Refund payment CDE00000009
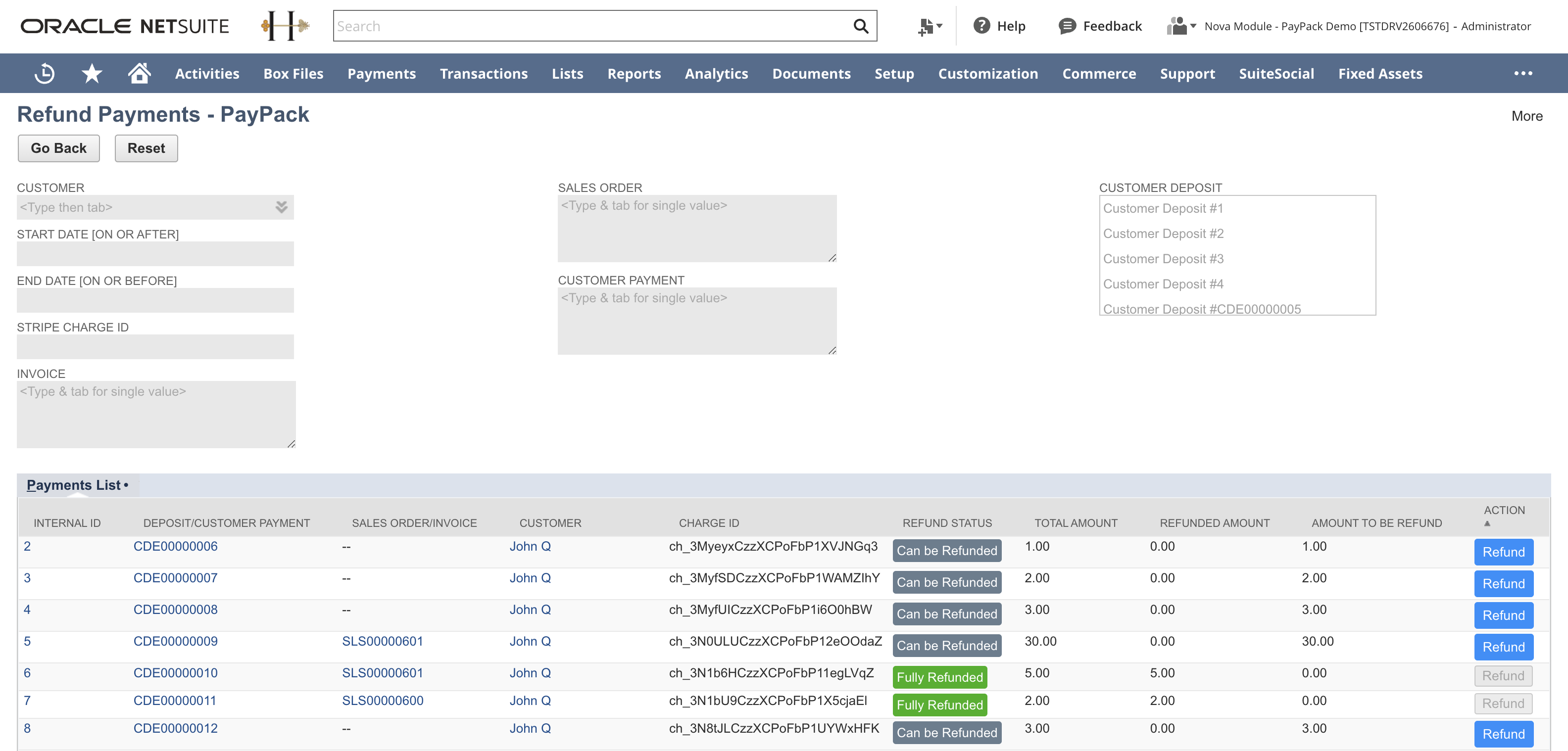This screenshot has width=1568, height=751. pyautogui.click(x=1504, y=647)
